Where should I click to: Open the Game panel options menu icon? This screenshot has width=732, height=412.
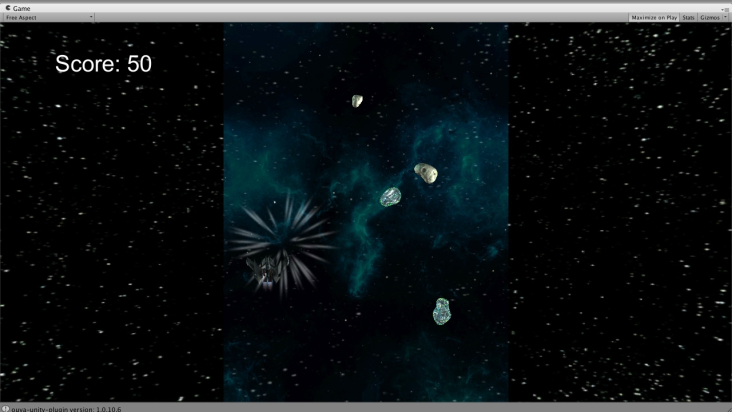[727, 8]
